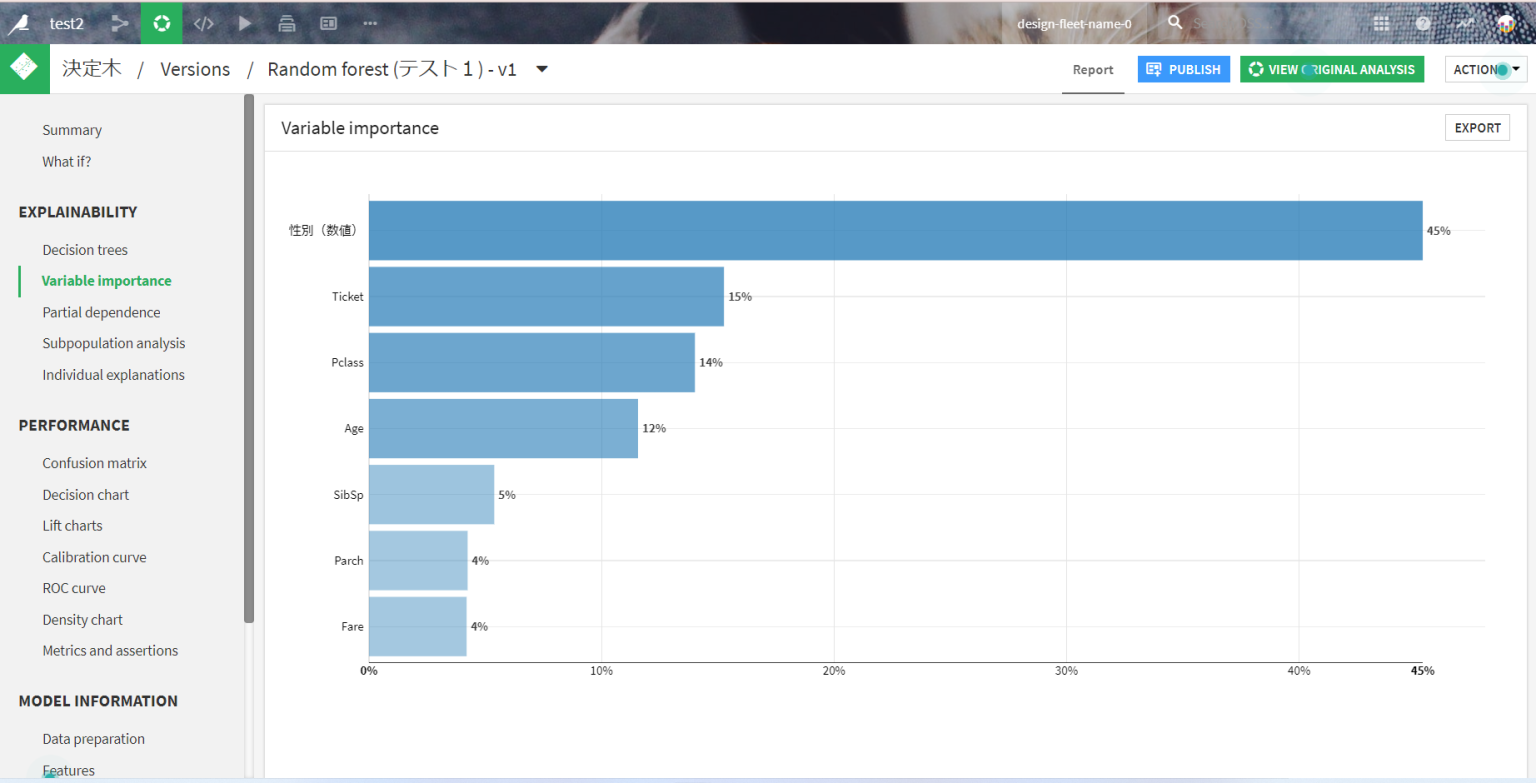The height and width of the screenshot is (783, 1536).
Task: Open Confusion matrix in sidebar
Action: tap(94, 463)
